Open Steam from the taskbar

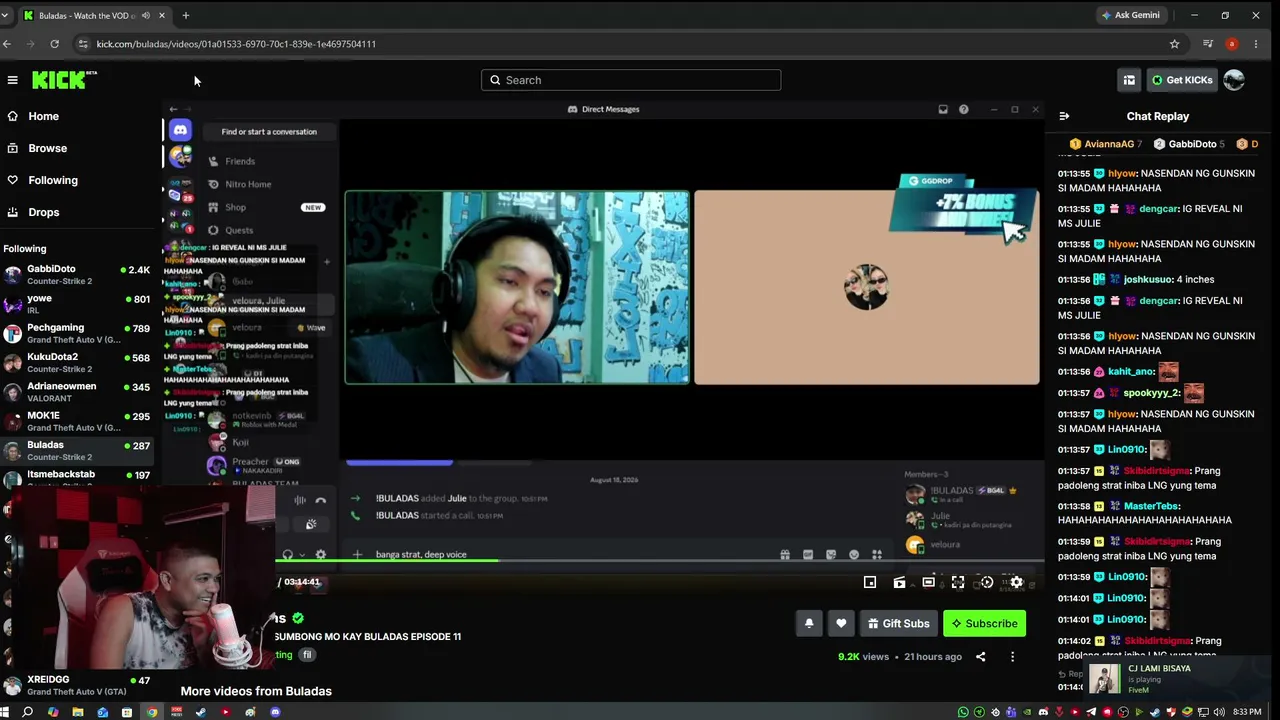[x=201, y=712]
